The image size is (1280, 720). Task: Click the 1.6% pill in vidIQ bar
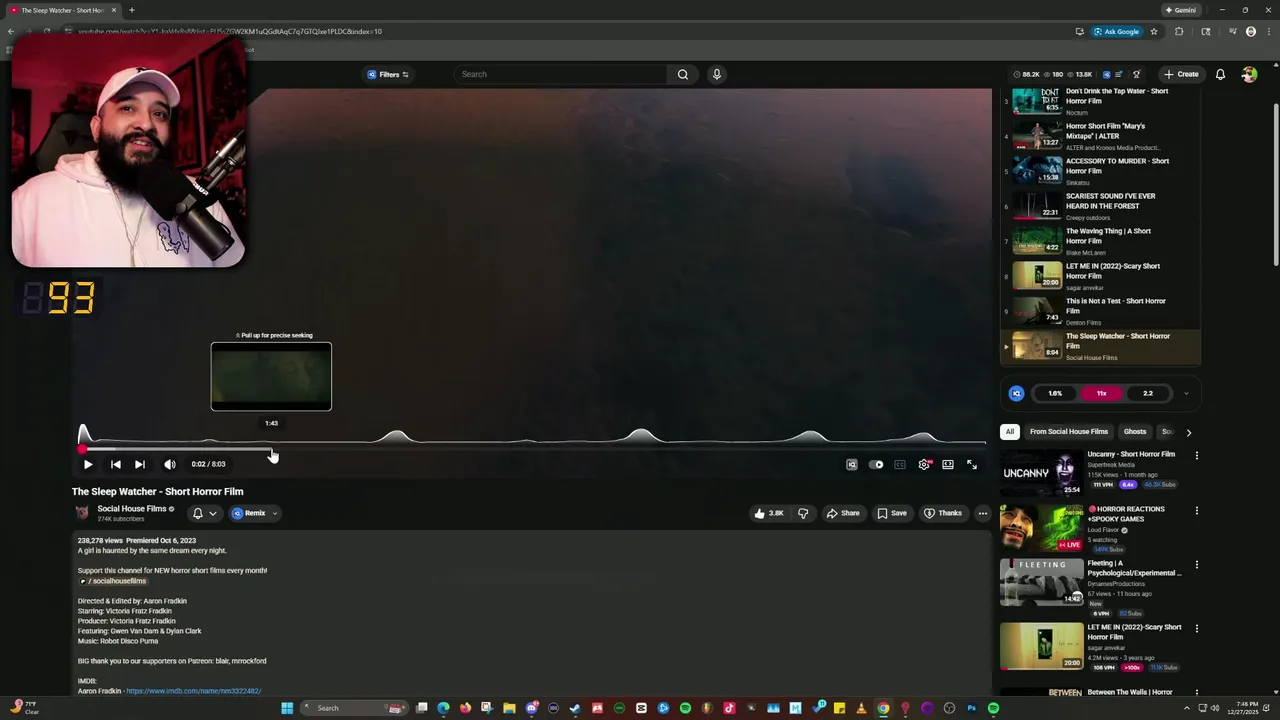coord(1055,393)
